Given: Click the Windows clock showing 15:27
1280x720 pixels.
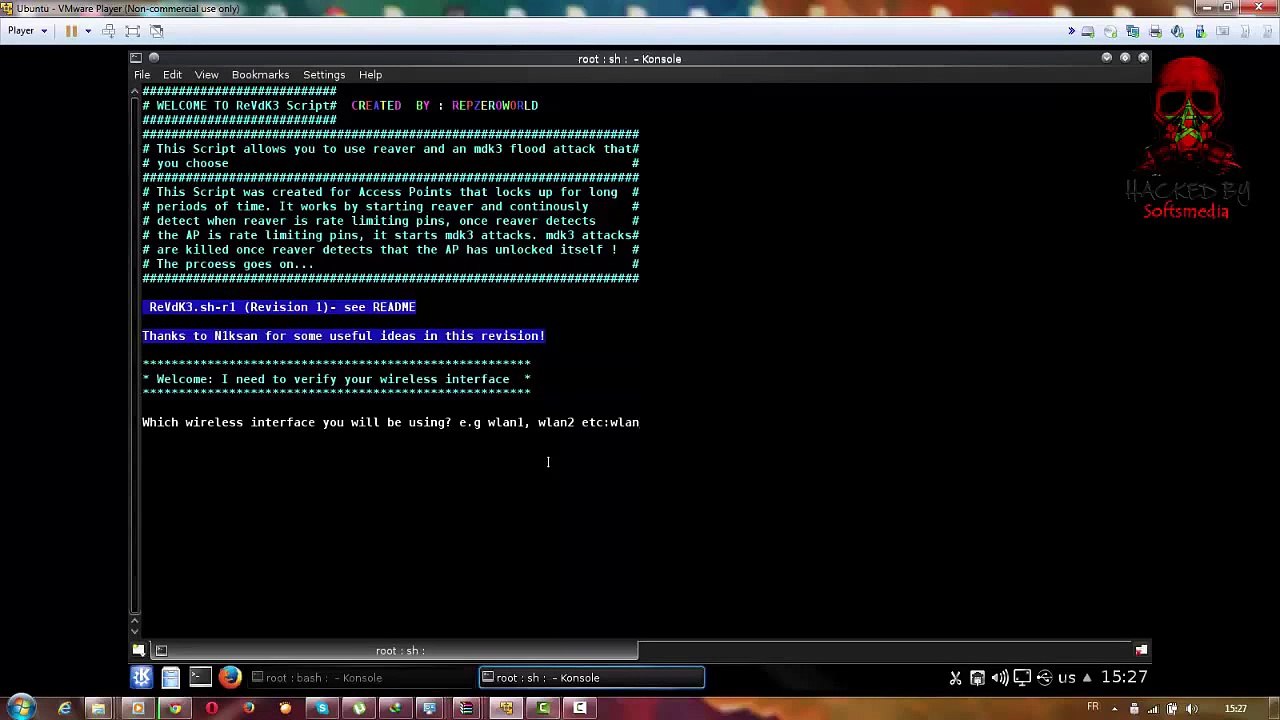Looking at the screenshot, I should coord(1235,709).
